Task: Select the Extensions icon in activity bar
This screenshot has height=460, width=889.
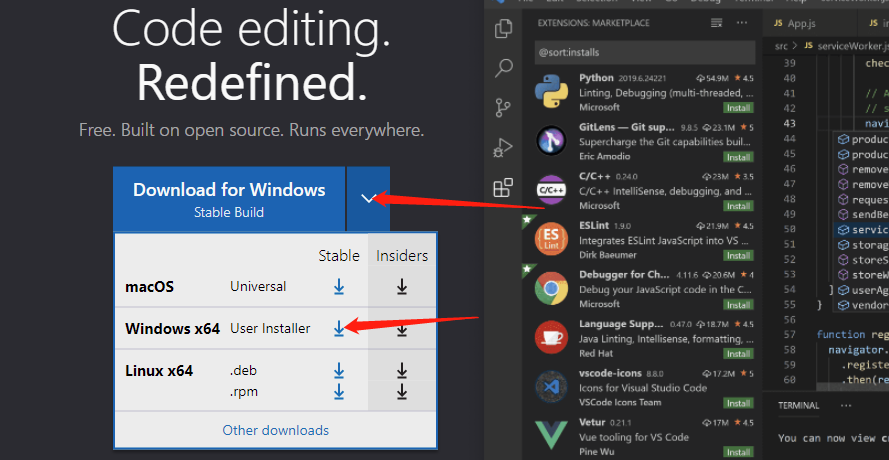Action: (503, 188)
